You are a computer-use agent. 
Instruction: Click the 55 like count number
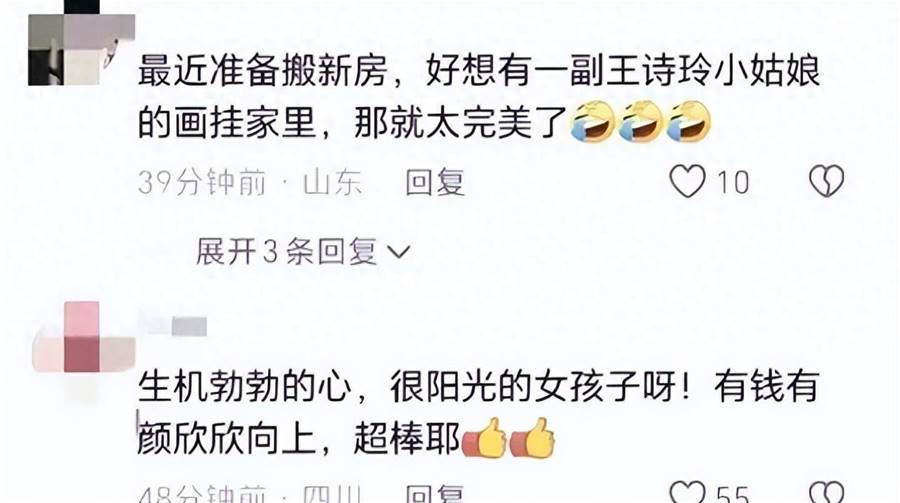(x=733, y=494)
